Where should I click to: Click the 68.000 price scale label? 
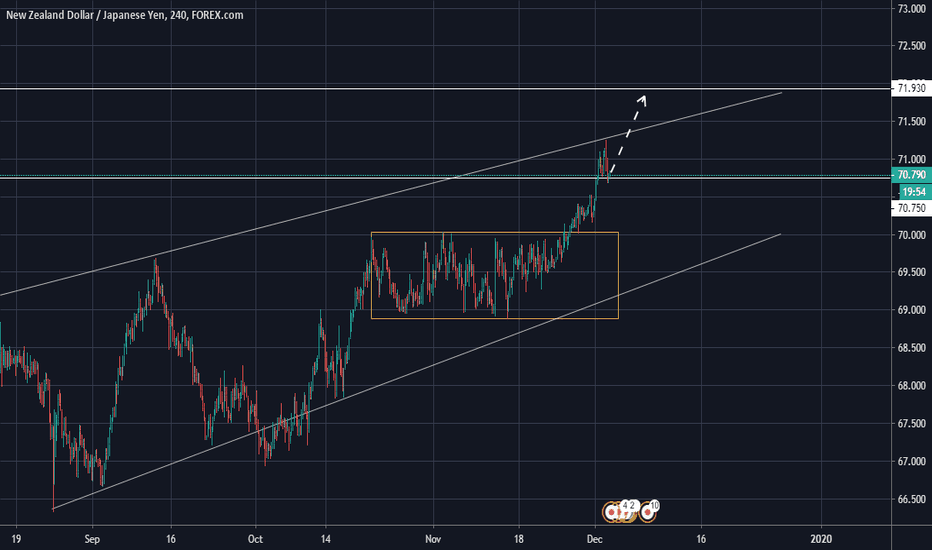[910, 386]
